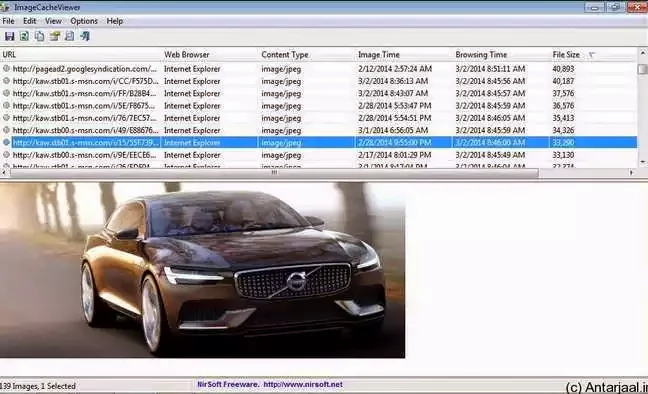Viewport: 648px width, 394px height.
Task: Click the ImageCacheViewer title bar app icon
Action: [5, 7]
